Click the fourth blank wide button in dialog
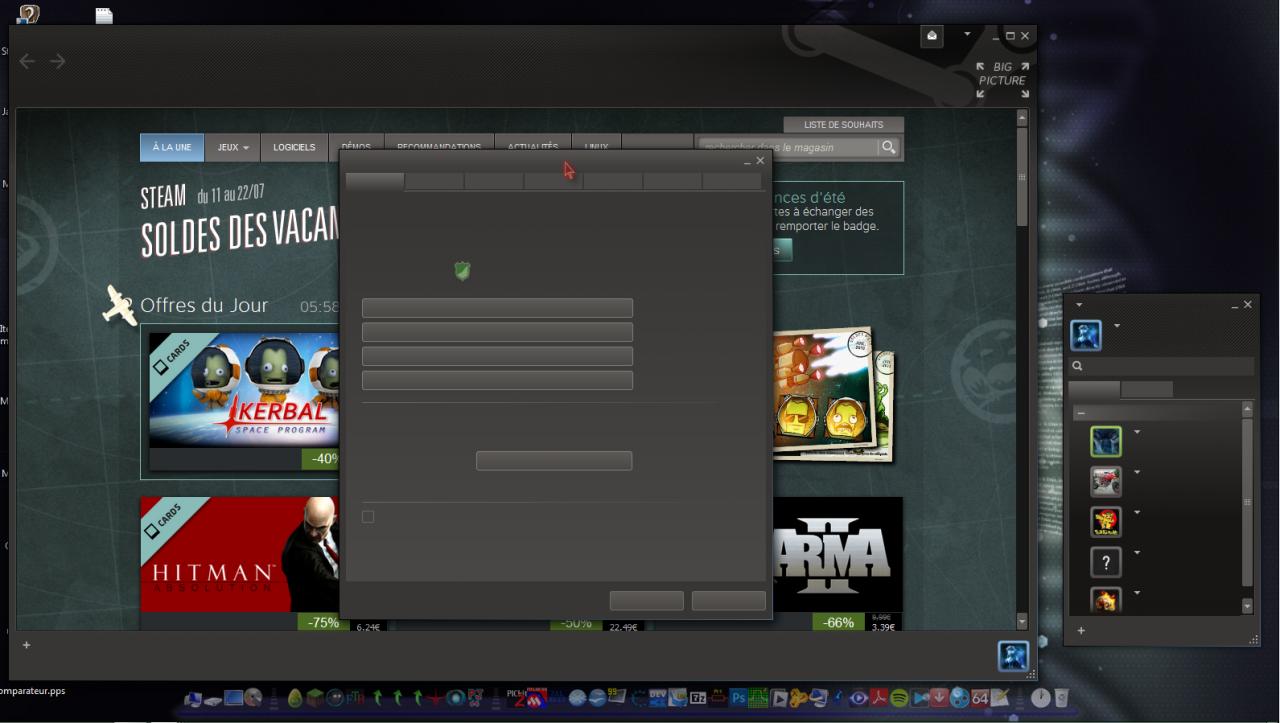This screenshot has height=723, width=1280. pyautogui.click(x=497, y=380)
